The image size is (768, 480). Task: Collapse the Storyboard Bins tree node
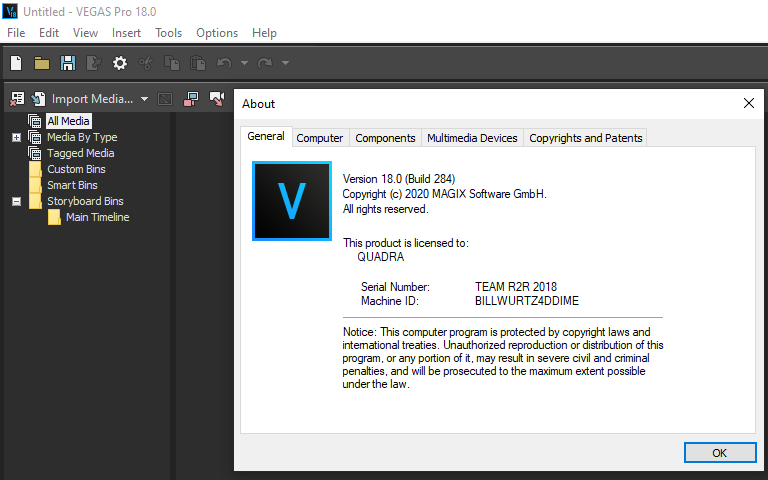point(16,201)
